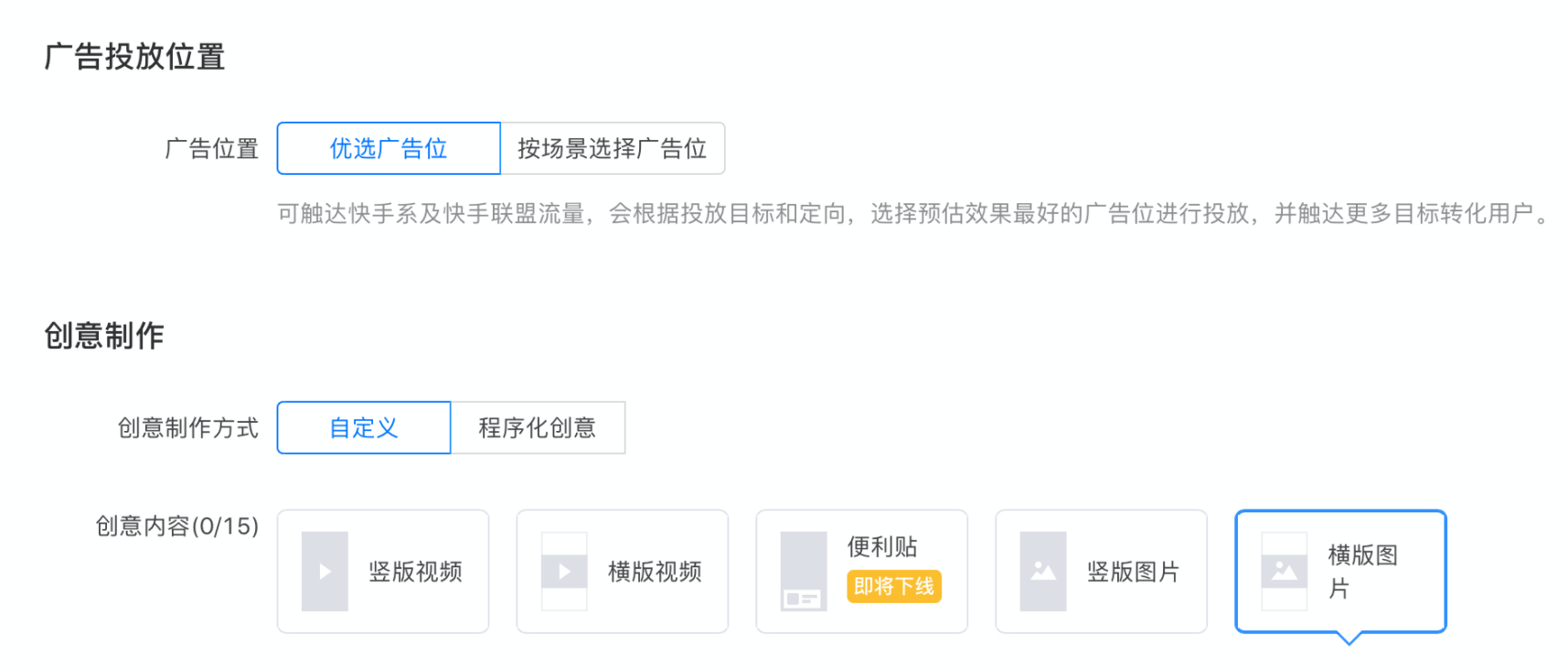Choose the 竖版视频 creative type
Image resolution: width=1568 pixels, height=667 pixels.
pos(382,571)
